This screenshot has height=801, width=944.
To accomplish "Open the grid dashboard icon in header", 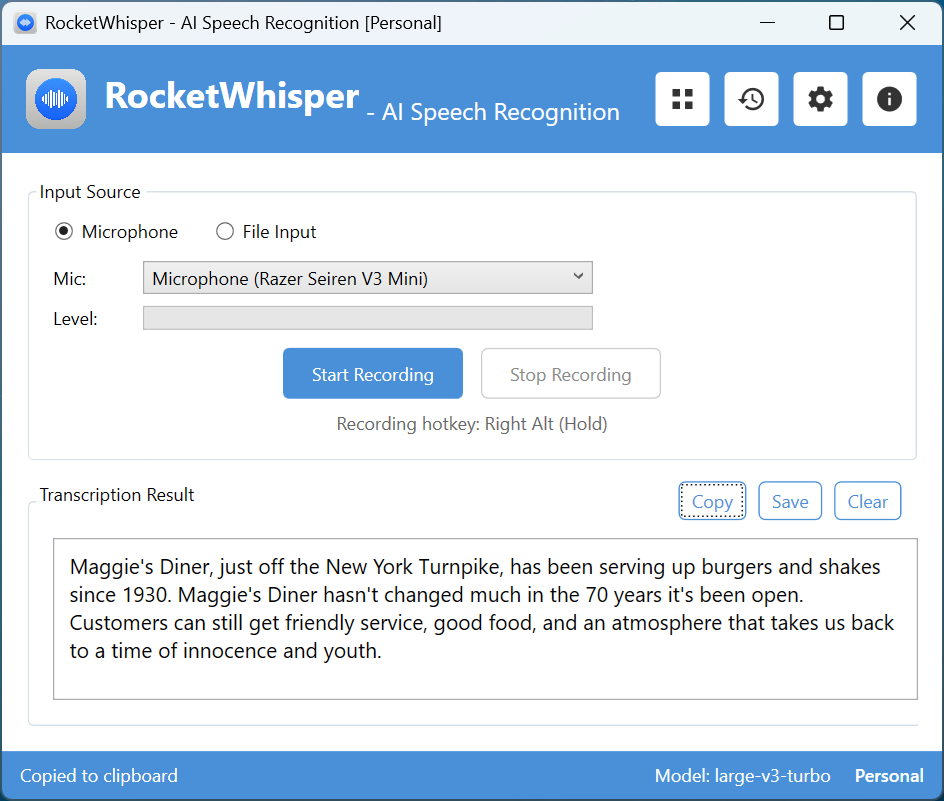I will [682, 99].
